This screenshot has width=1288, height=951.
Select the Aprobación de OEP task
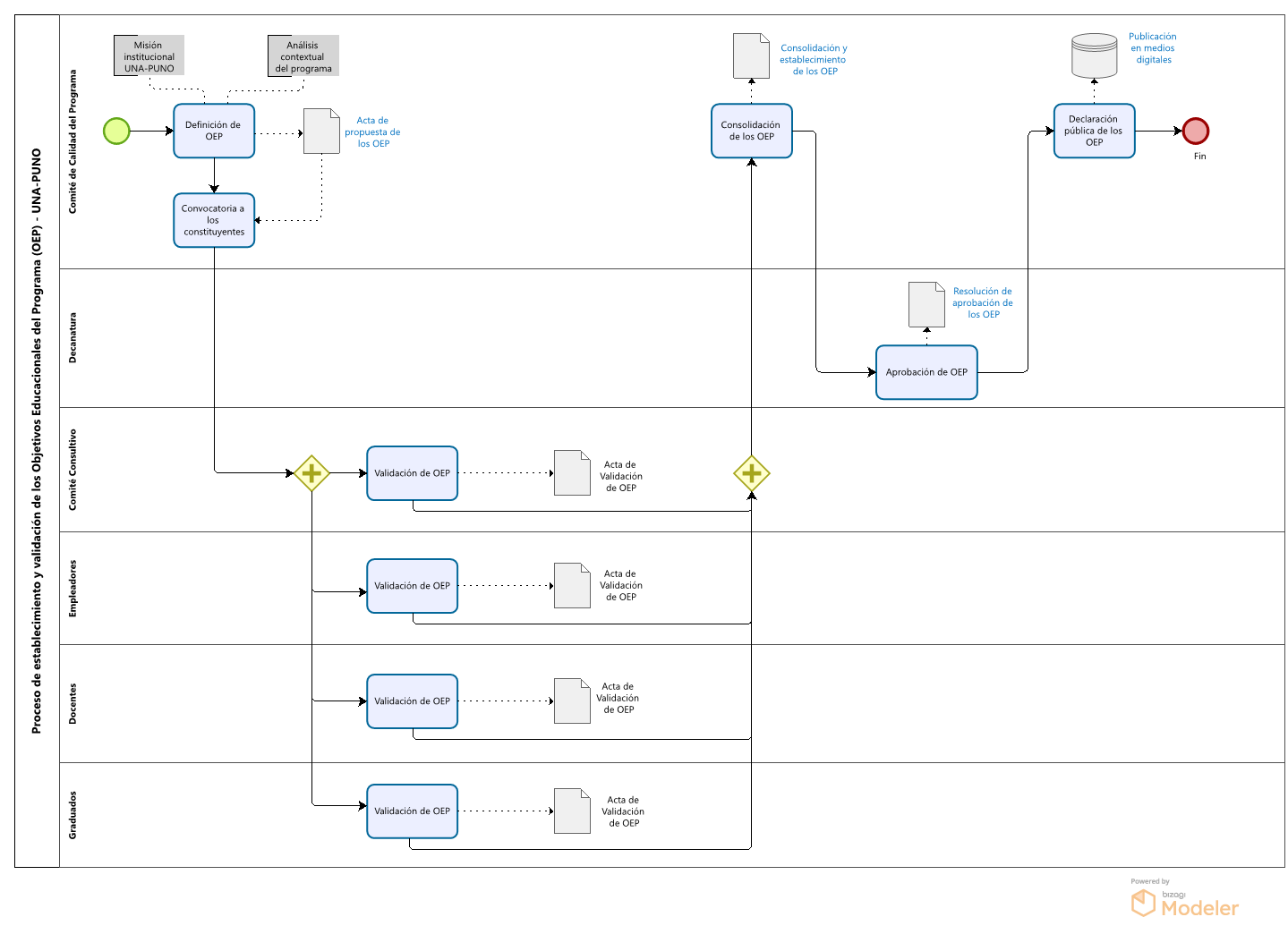(x=926, y=372)
